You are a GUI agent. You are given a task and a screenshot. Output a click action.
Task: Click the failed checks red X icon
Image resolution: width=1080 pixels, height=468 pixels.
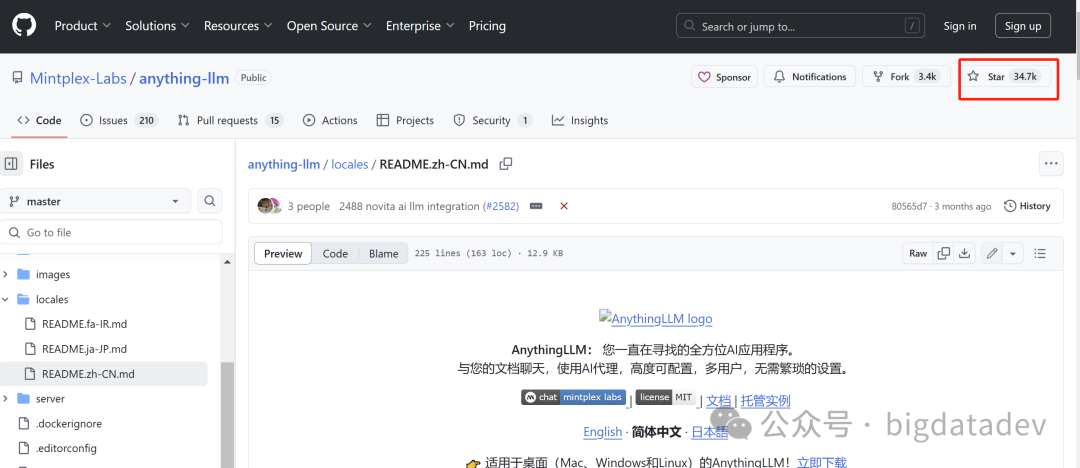click(564, 206)
